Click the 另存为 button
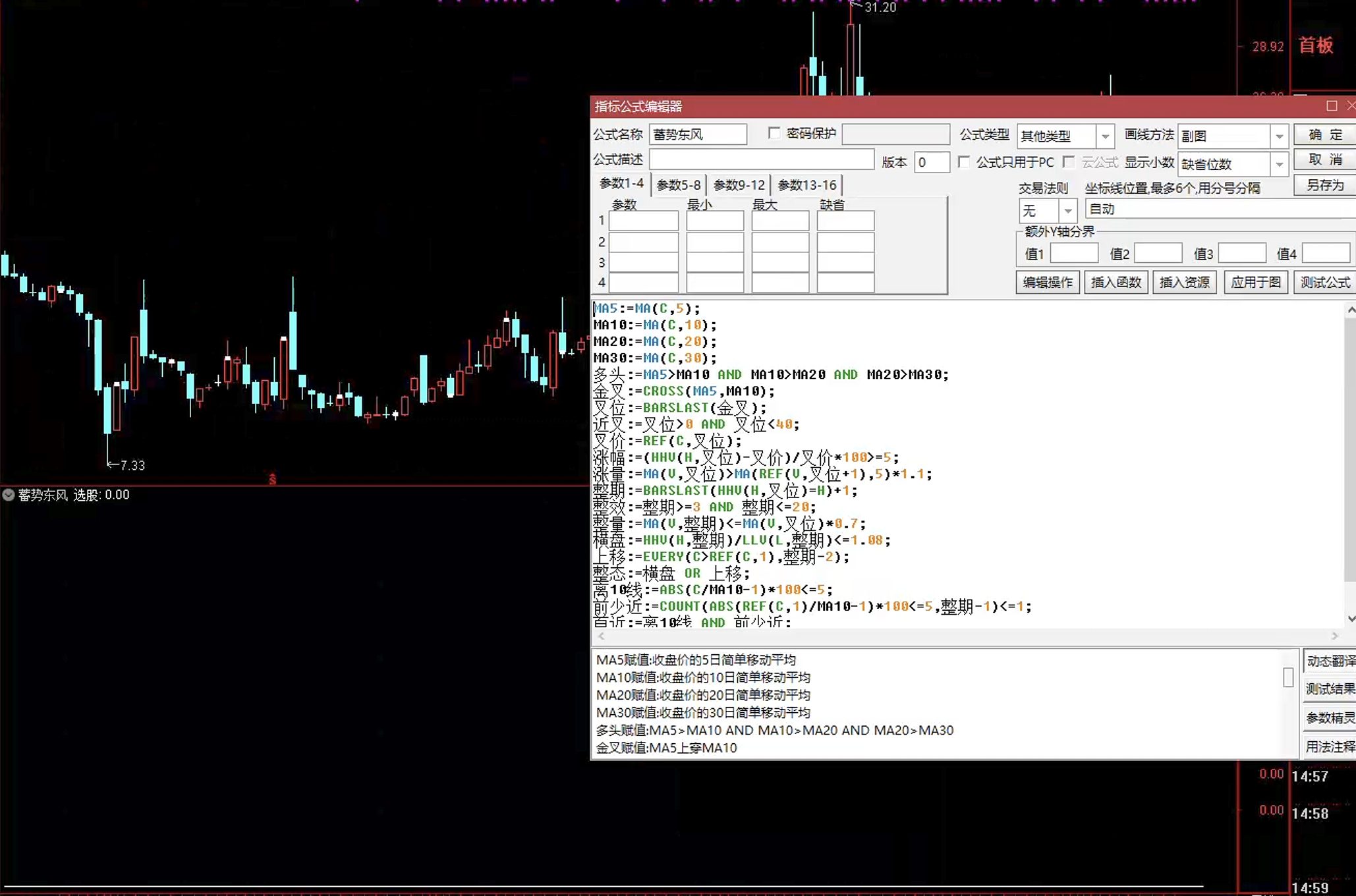 coord(1325,185)
